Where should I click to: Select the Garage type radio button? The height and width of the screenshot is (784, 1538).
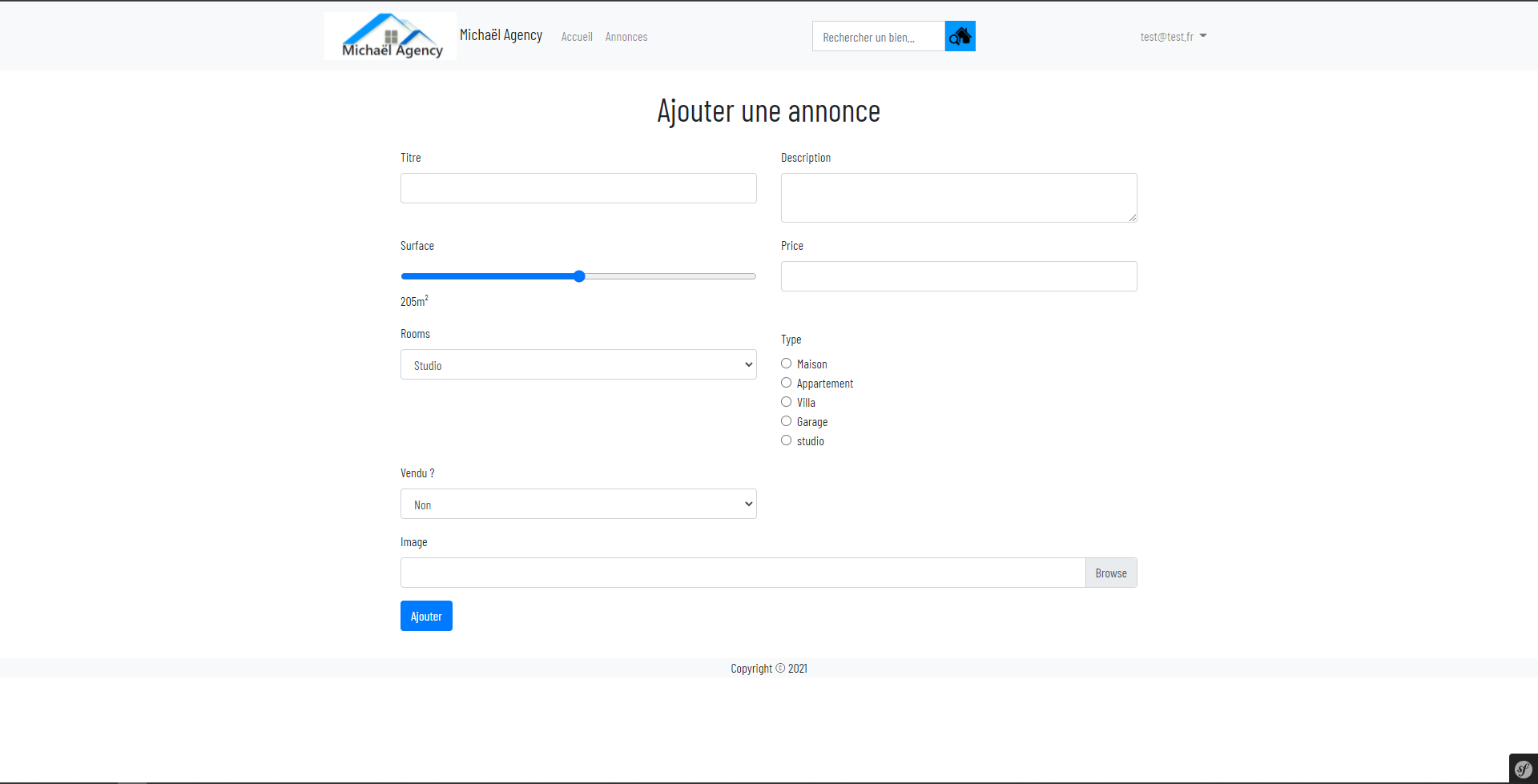[786, 421]
